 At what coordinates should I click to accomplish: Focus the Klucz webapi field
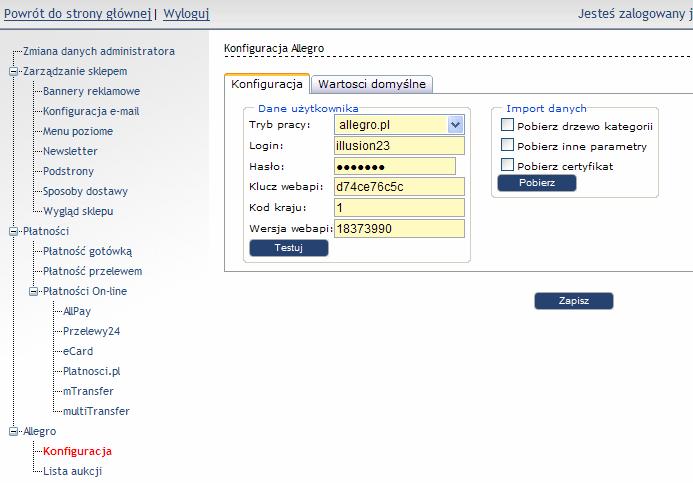pyautogui.click(x=399, y=186)
